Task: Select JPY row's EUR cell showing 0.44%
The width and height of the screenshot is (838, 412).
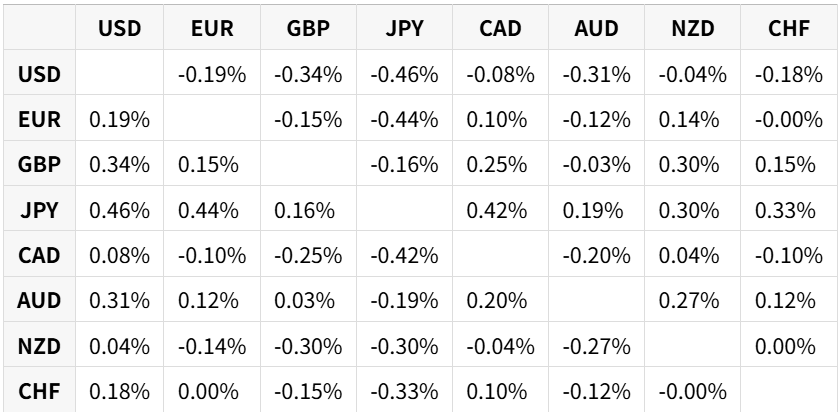Action: [x=212, y=209]
